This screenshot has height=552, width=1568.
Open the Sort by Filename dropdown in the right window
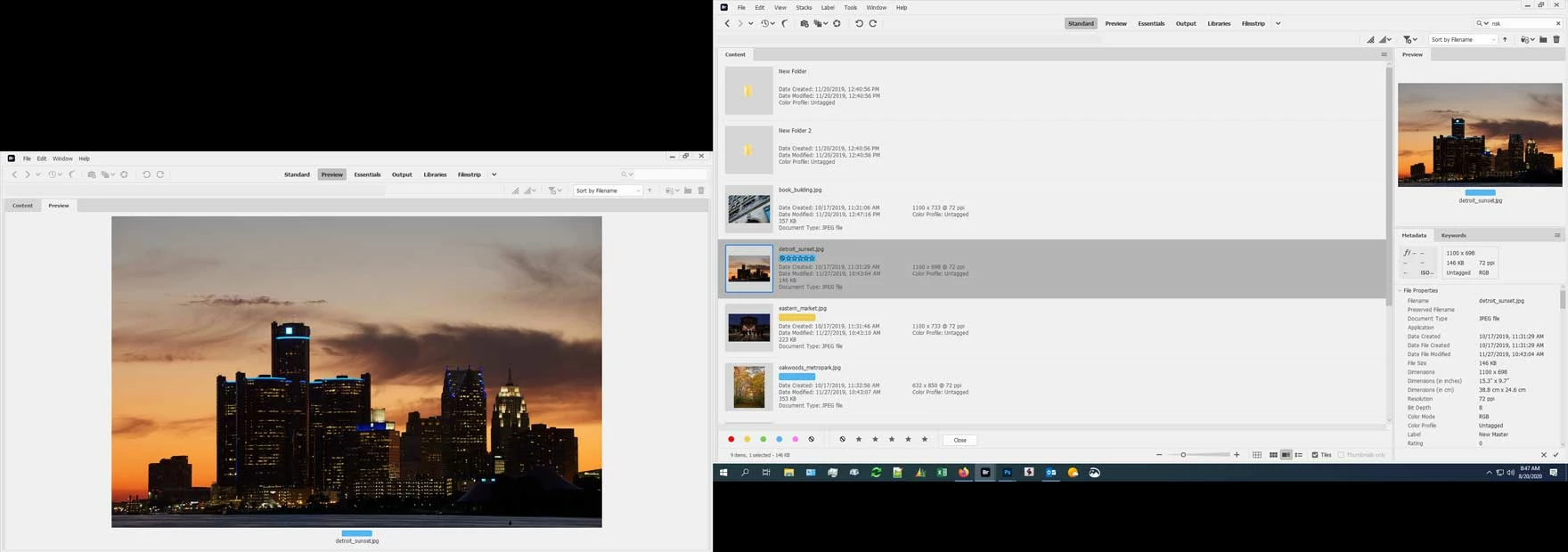point(1464,39)
